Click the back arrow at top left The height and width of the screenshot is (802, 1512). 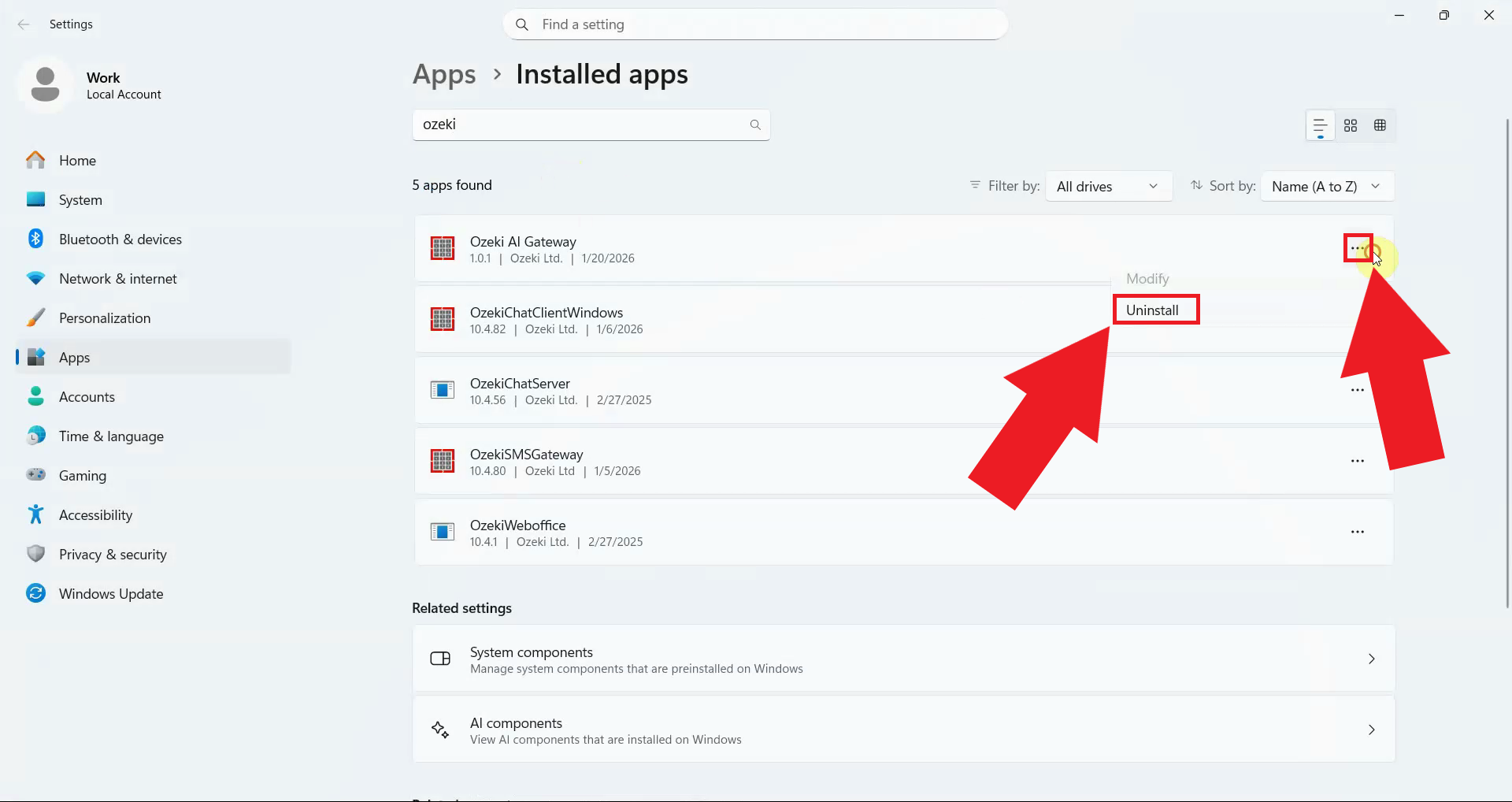[x=24, y=24]
